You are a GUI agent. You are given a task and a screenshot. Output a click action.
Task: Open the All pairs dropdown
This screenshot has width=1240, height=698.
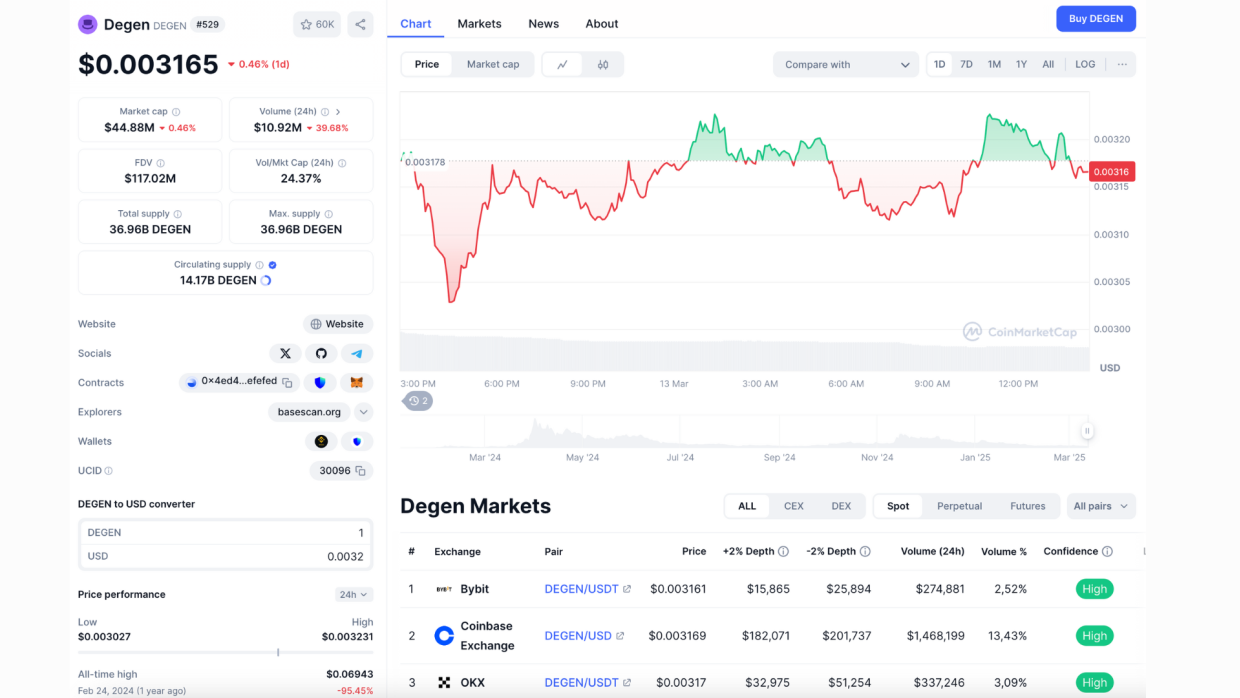point(1101,506)
